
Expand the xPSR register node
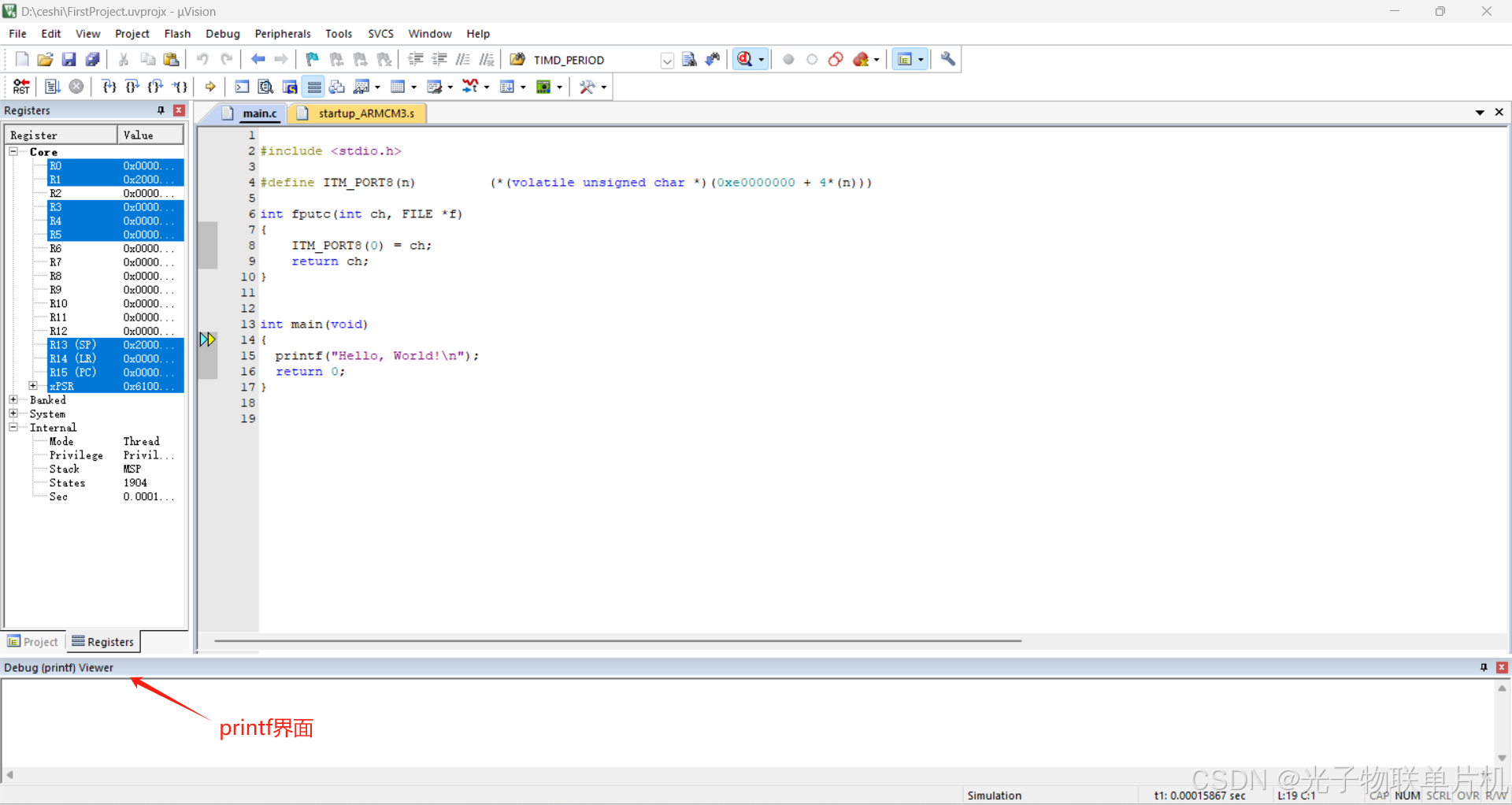pyautogui.click(x=33, y=386)
